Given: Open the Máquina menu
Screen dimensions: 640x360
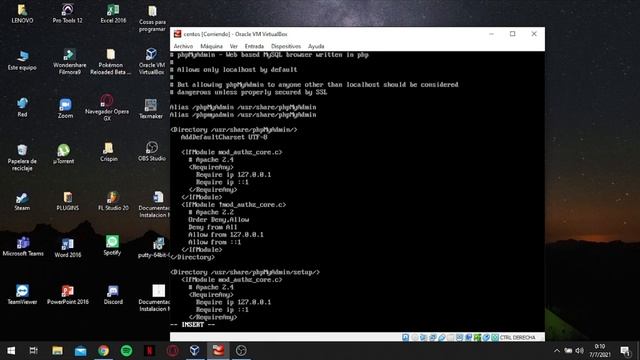Looking at the screenshot, I should coord(211,46).
